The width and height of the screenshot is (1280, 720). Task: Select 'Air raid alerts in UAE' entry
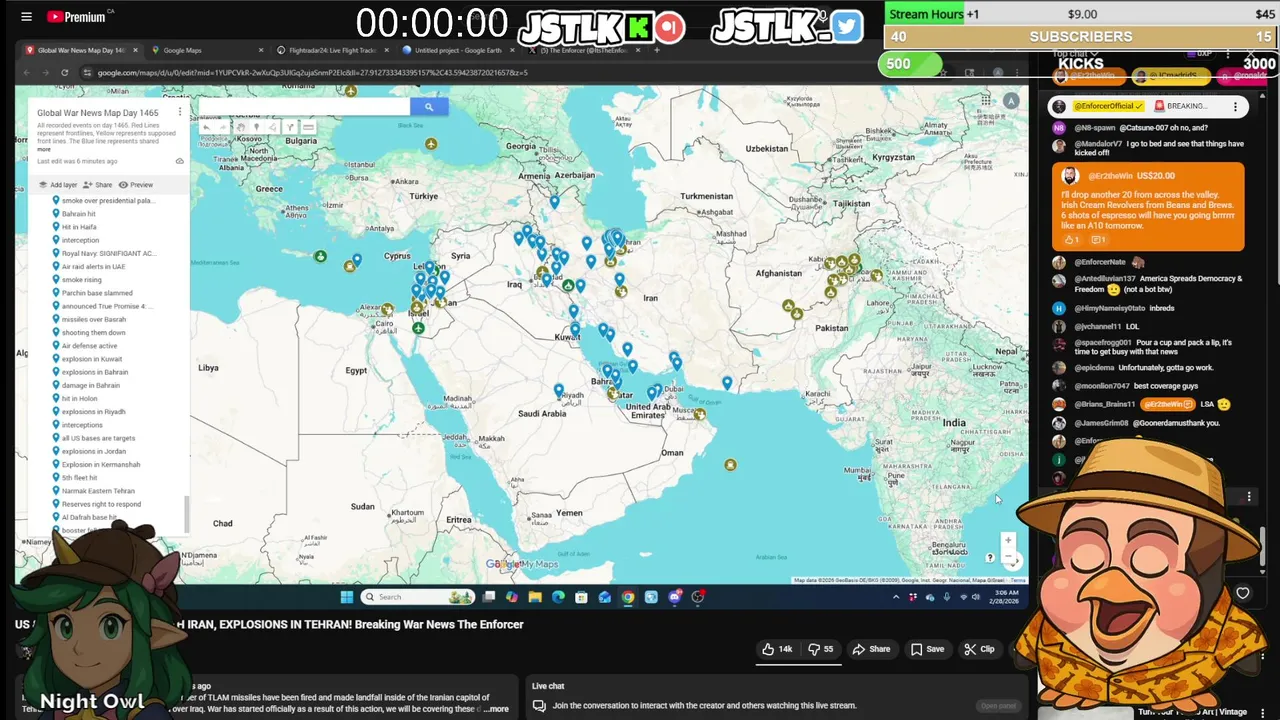[x=94, y=267]
